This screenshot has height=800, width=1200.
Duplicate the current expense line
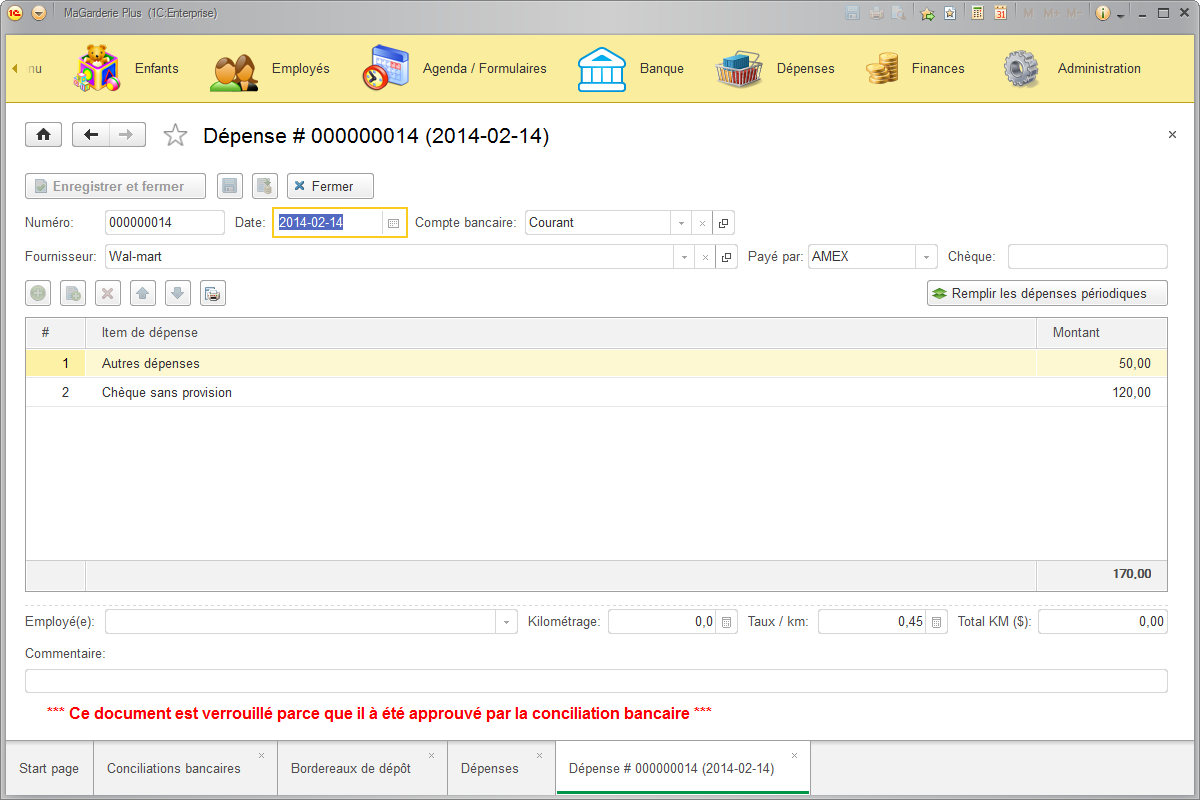click(x=72, y=293)
